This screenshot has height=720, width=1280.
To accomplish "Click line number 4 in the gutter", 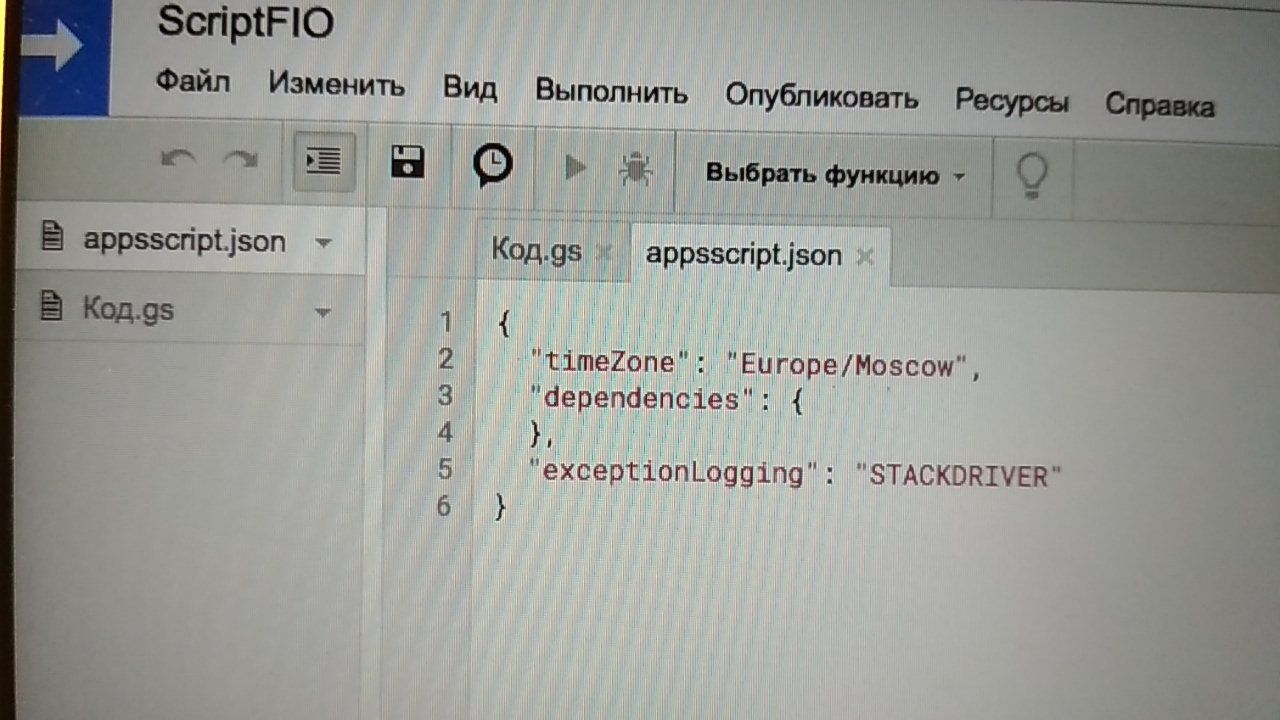I will coord(445,433).
